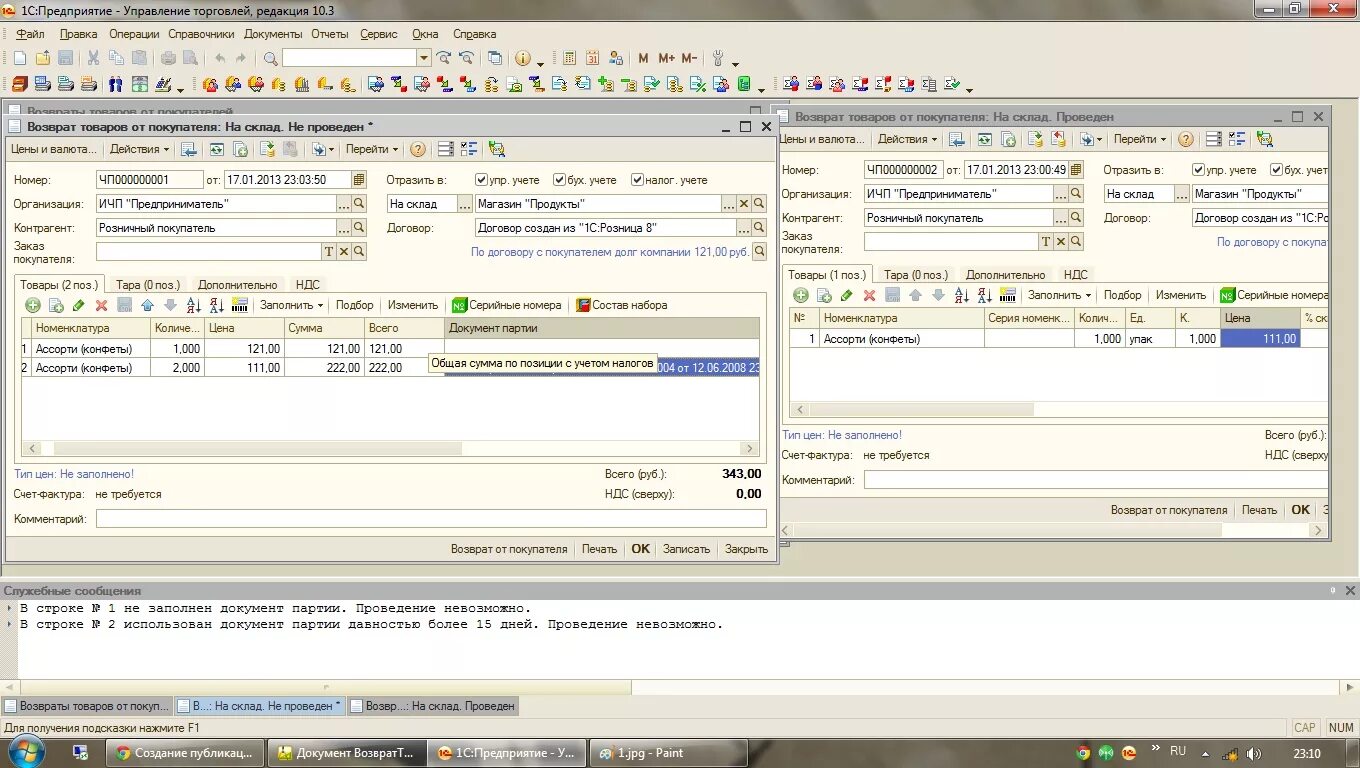Open the Сервис menu

(379, 34)
